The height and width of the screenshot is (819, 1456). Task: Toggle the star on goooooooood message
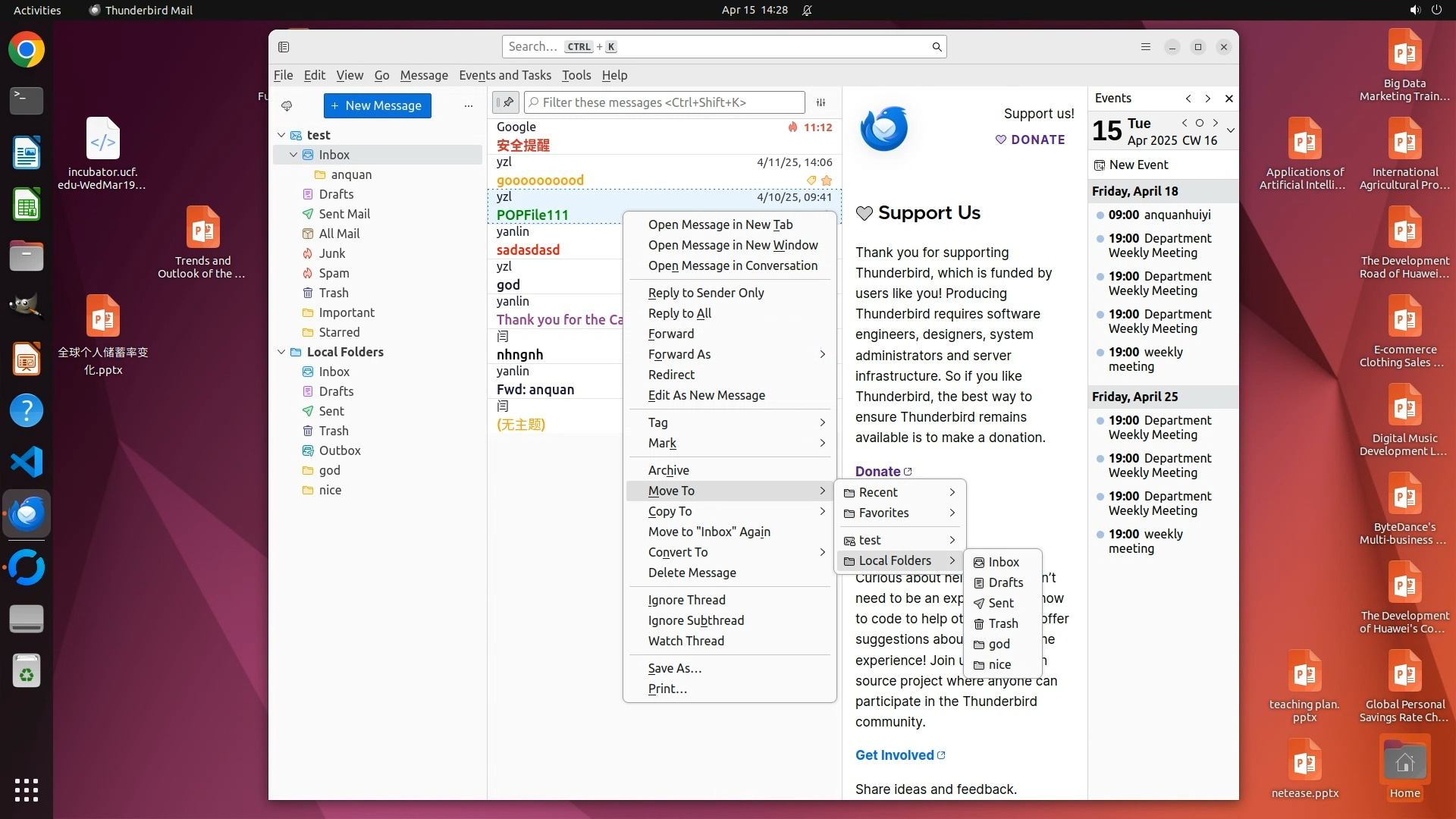tap(827, 180)
